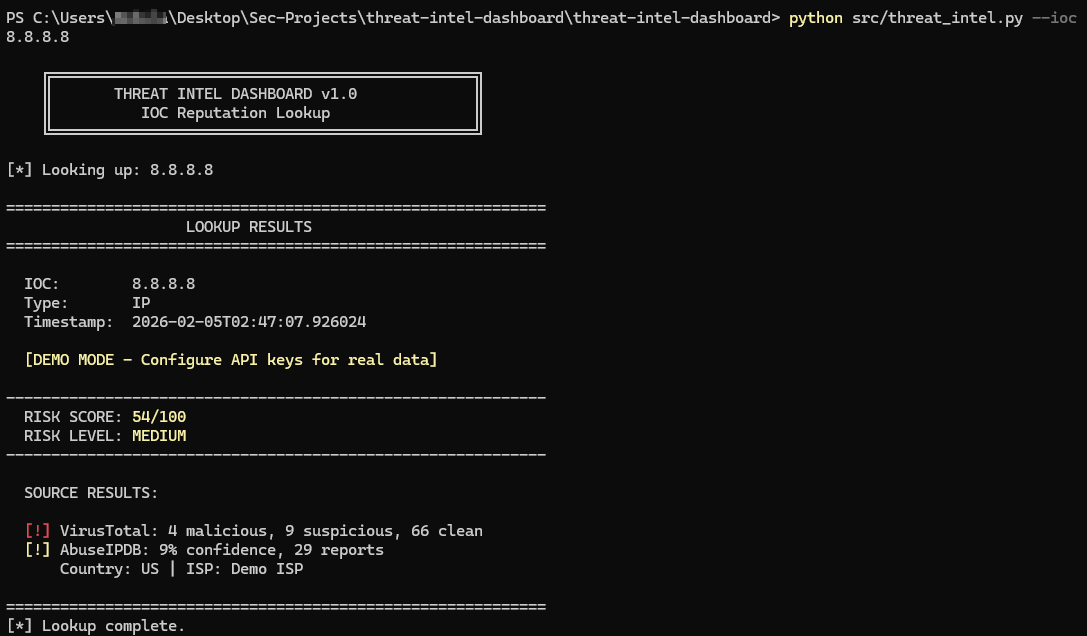The height and width of the screenshot is (636, 1087).
Task: Click the IOC Reputation Lookup subtitle
Action: [x=235, y=113]
